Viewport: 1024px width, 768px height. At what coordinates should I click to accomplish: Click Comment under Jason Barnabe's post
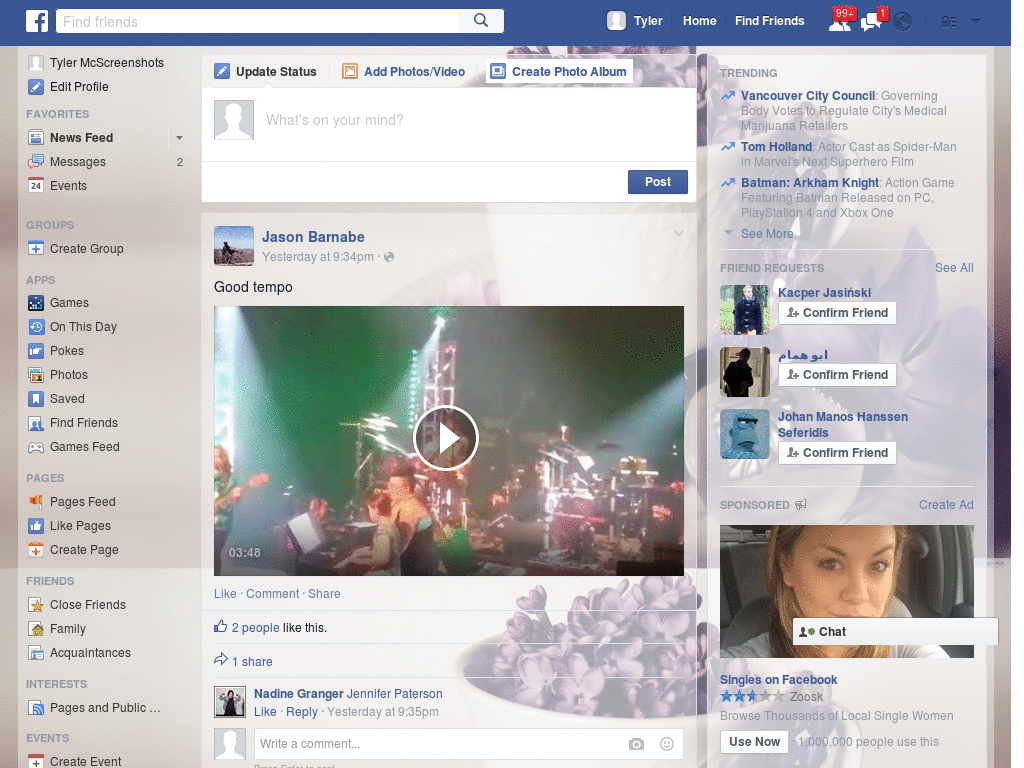272,594
